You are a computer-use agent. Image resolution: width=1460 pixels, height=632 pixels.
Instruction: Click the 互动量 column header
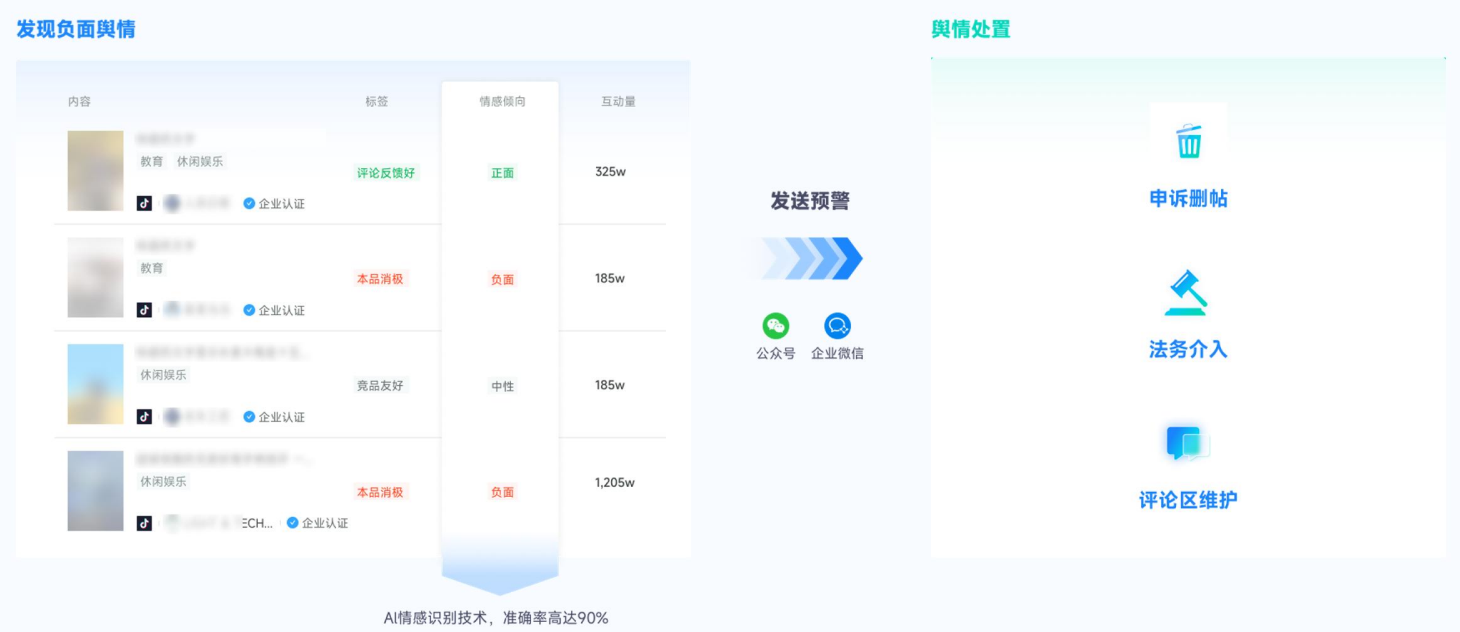pyautogui.click(x=618, y=102)
